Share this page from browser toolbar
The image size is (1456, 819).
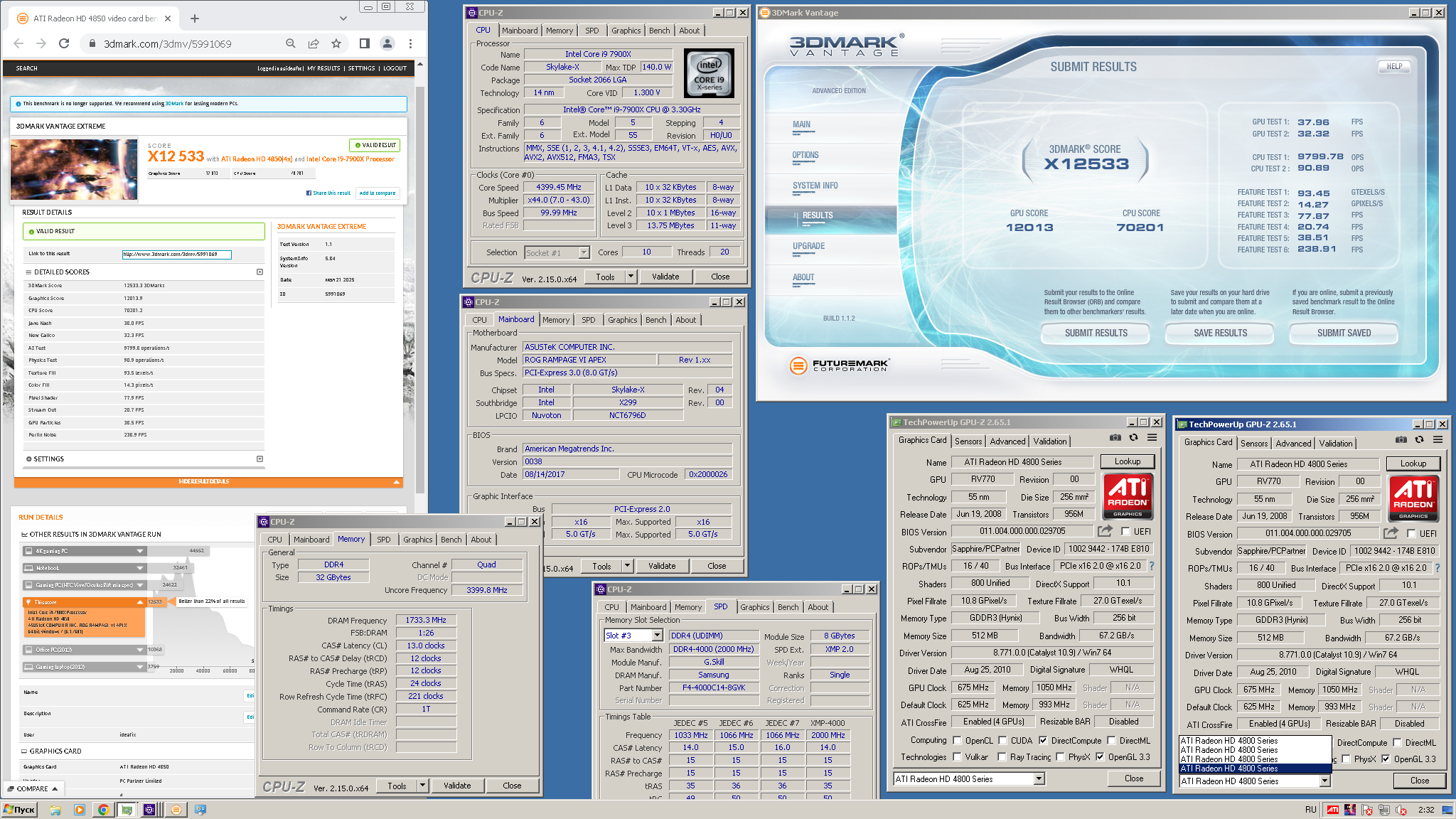(x=314, y=43)
